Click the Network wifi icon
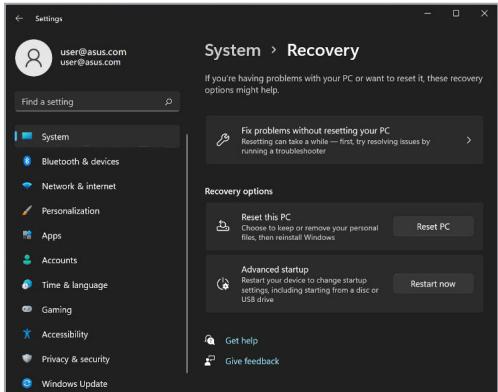 27,186
